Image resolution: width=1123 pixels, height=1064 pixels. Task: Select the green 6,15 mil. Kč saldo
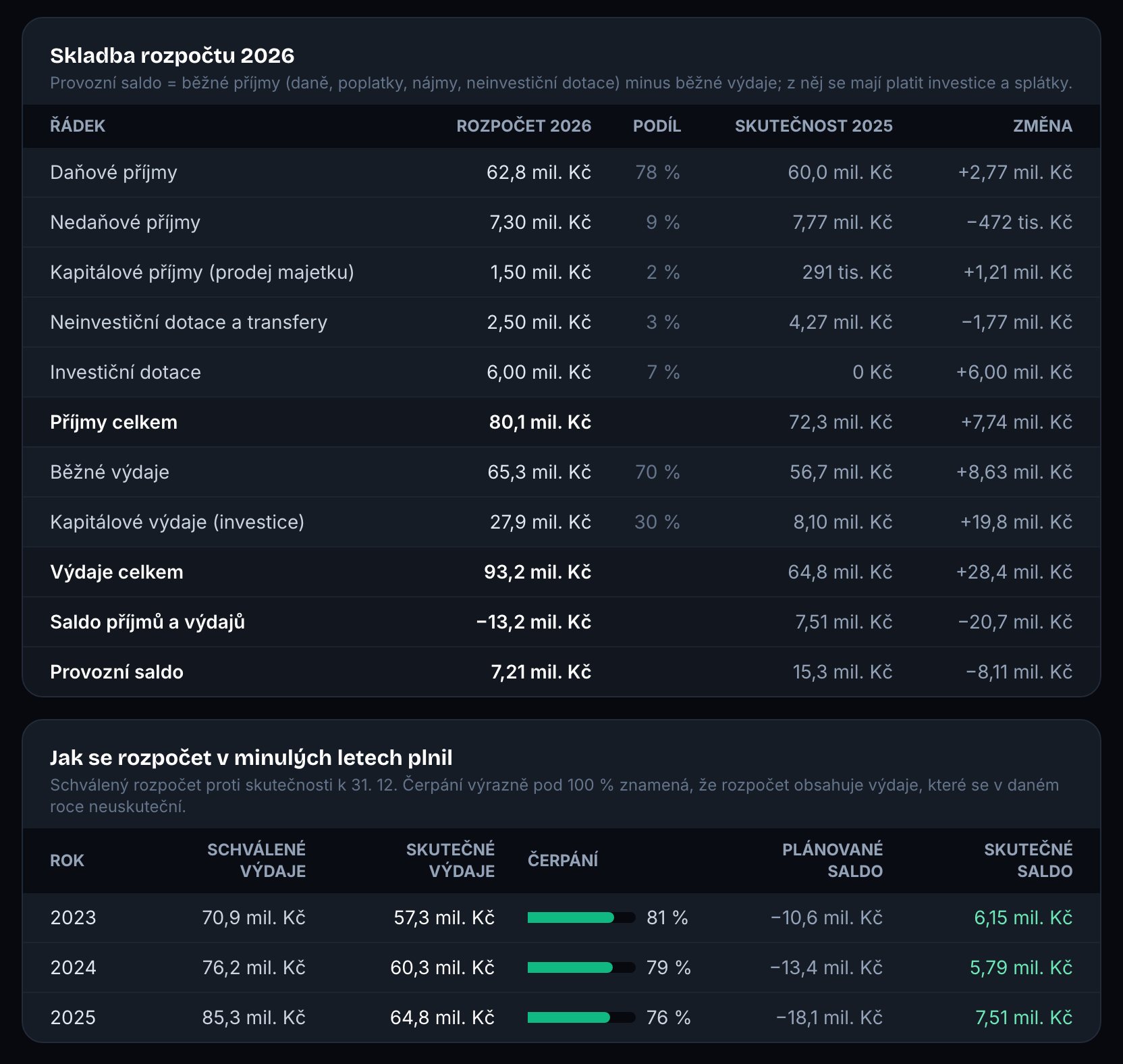[x=1023, y=918]
